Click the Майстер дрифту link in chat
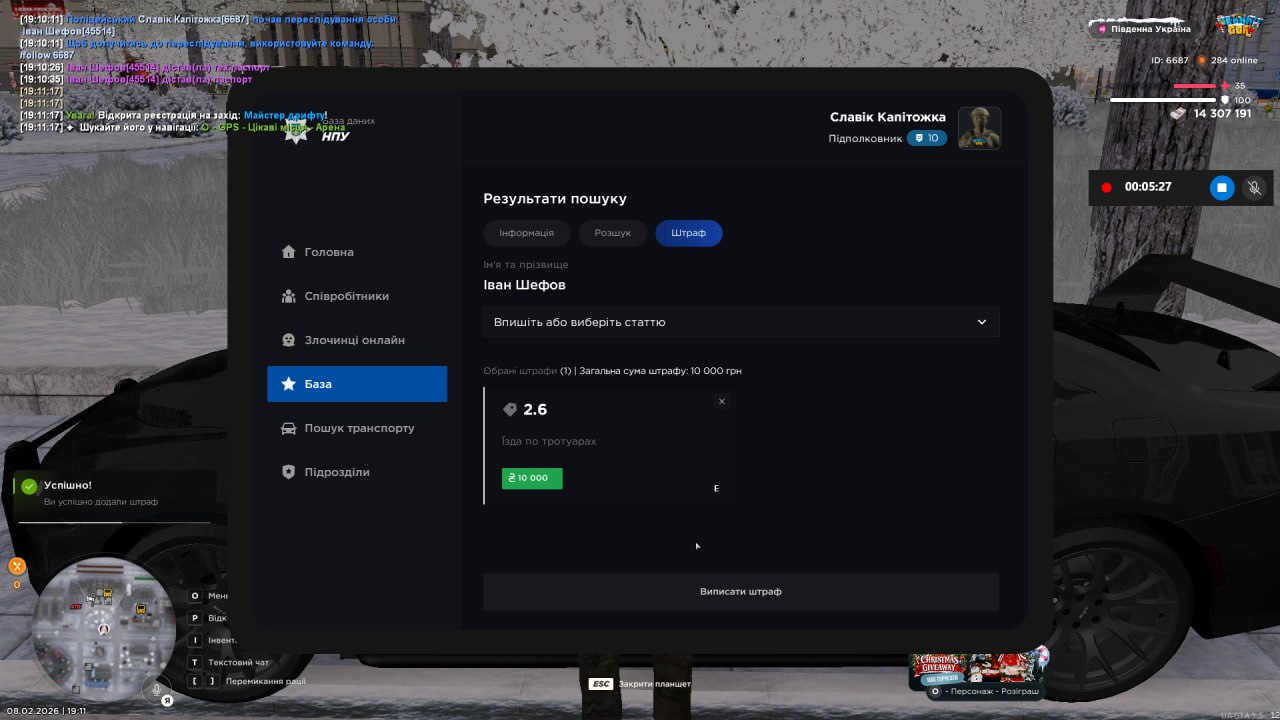 pyautogui.click(x=284, y=115)
